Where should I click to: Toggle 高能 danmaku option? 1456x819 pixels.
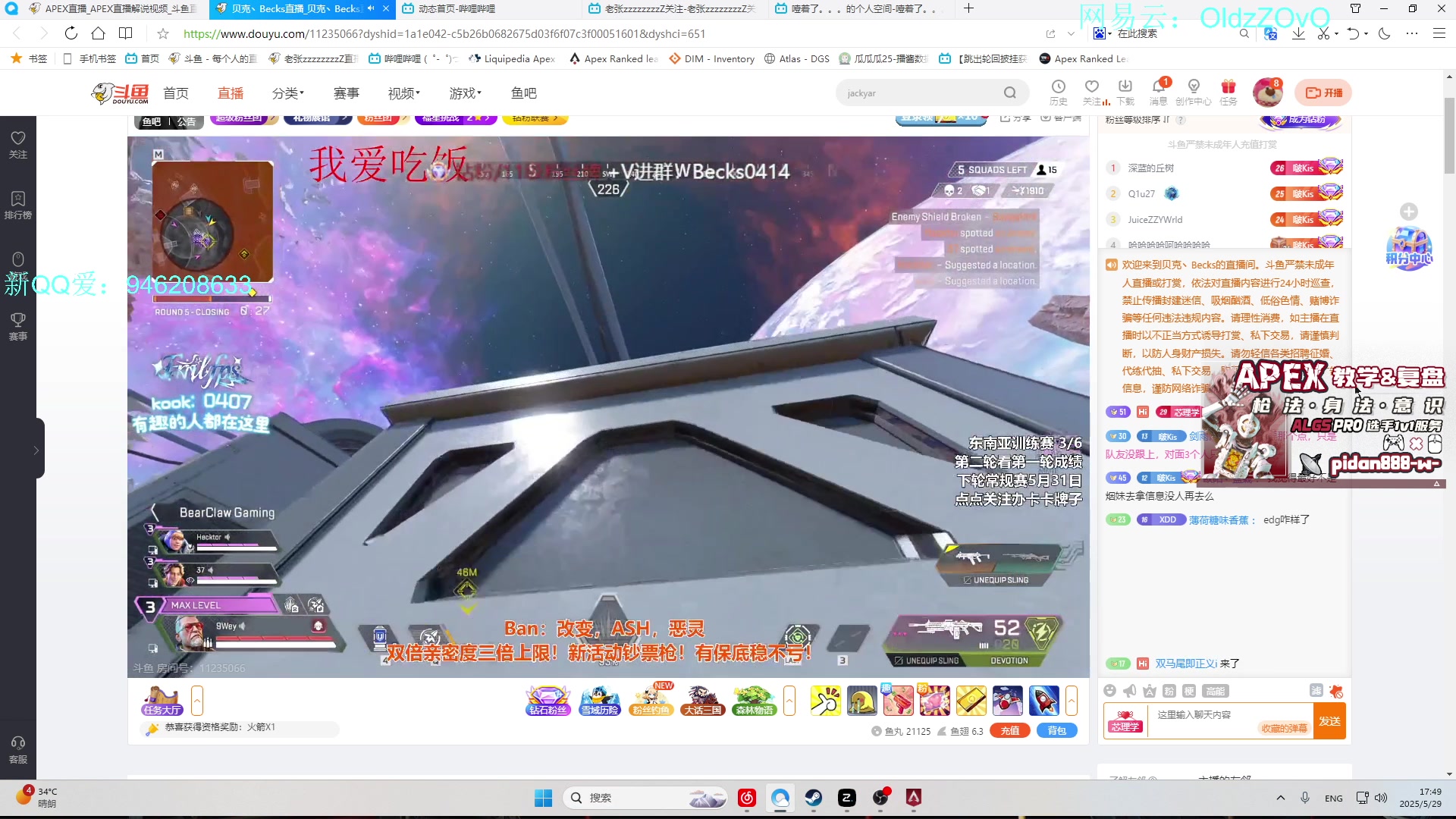[1216, 691]
